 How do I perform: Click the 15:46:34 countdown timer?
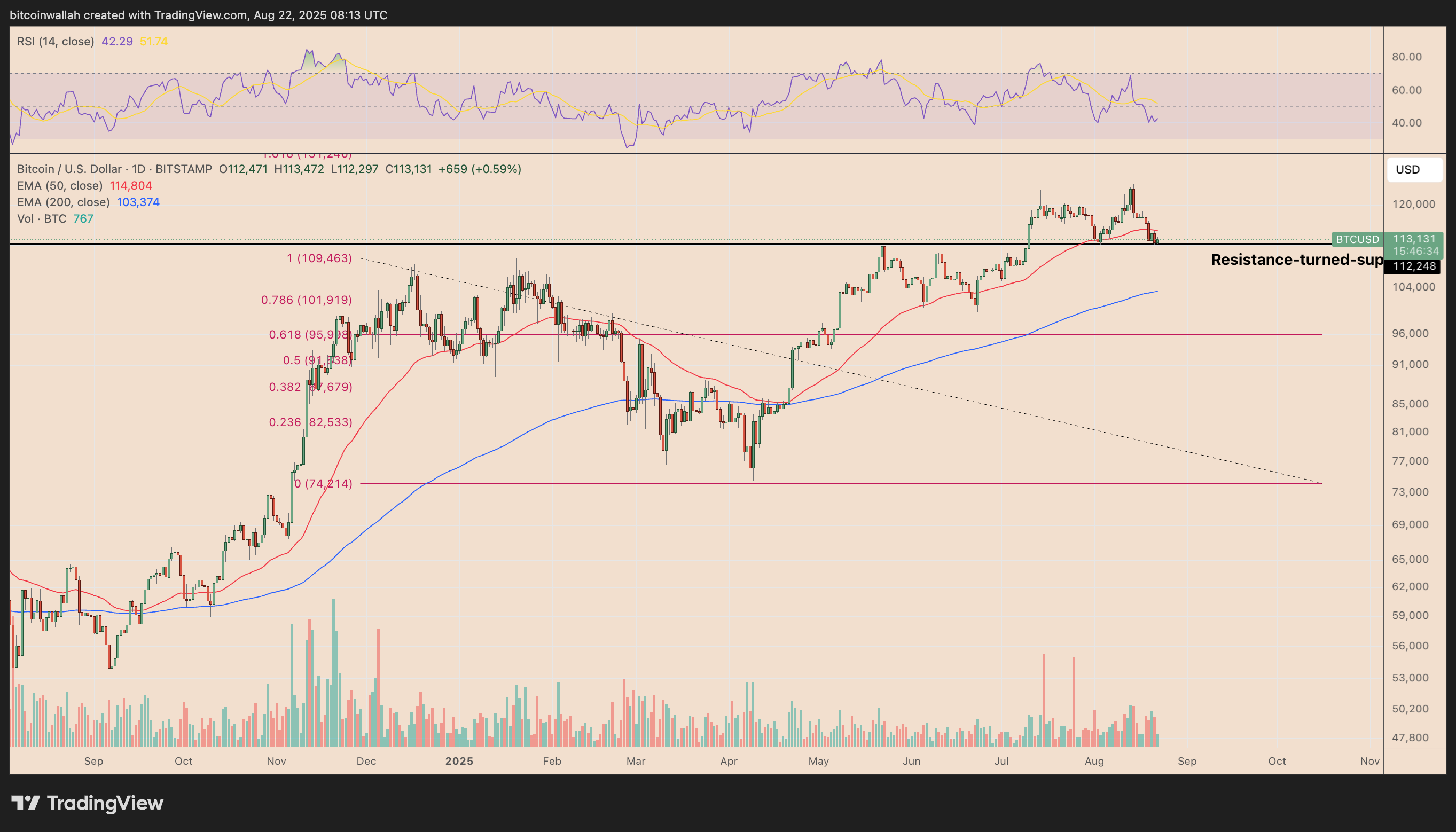[1415, 252]
